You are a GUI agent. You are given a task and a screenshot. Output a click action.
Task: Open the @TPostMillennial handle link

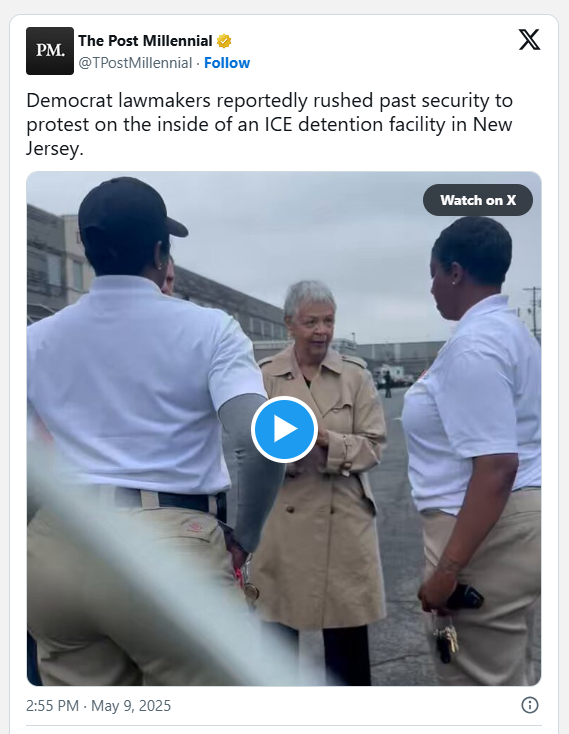click(135, 63)
